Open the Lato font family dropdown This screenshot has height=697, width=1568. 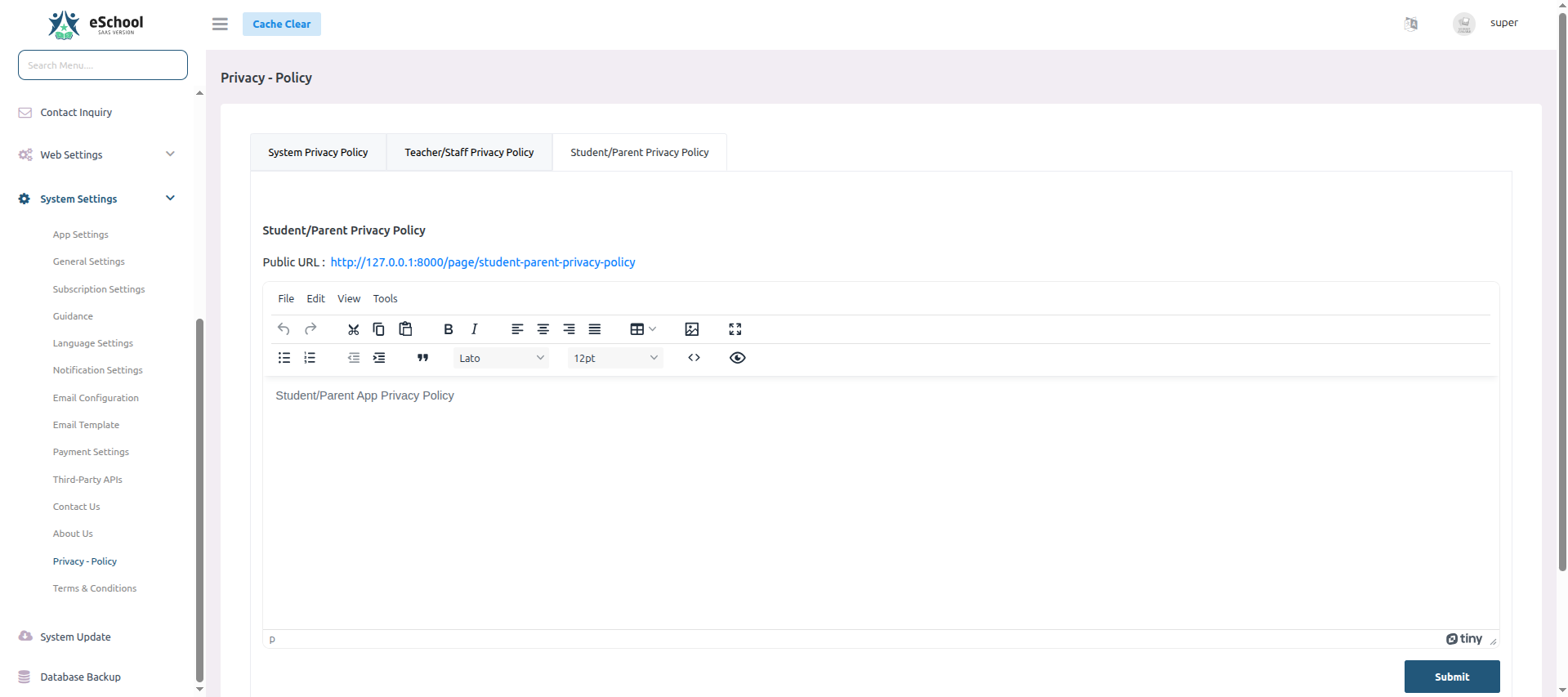[501, 358]
